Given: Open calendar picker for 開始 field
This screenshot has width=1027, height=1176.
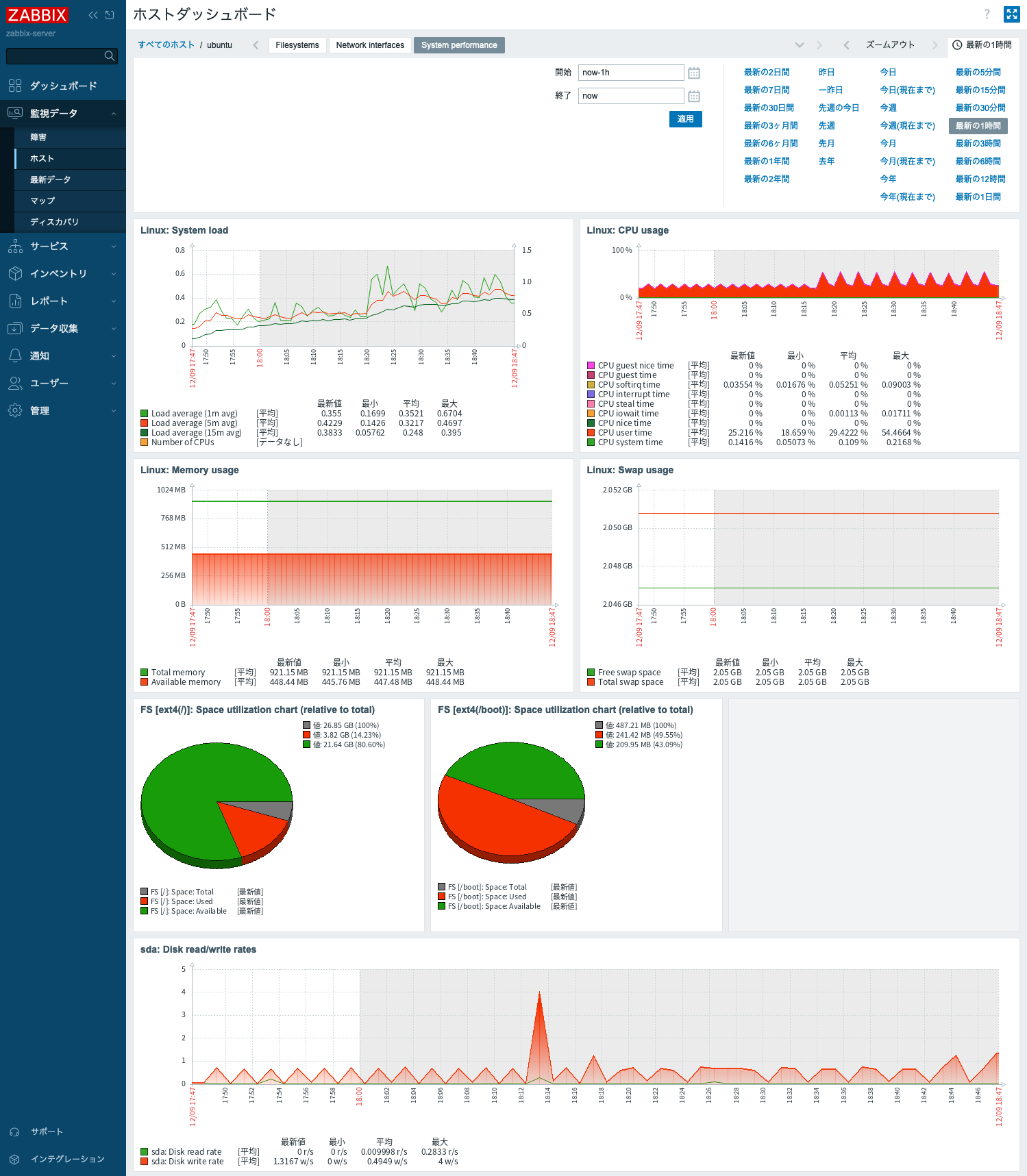Looking at the screenshot, I should (693, 73).
